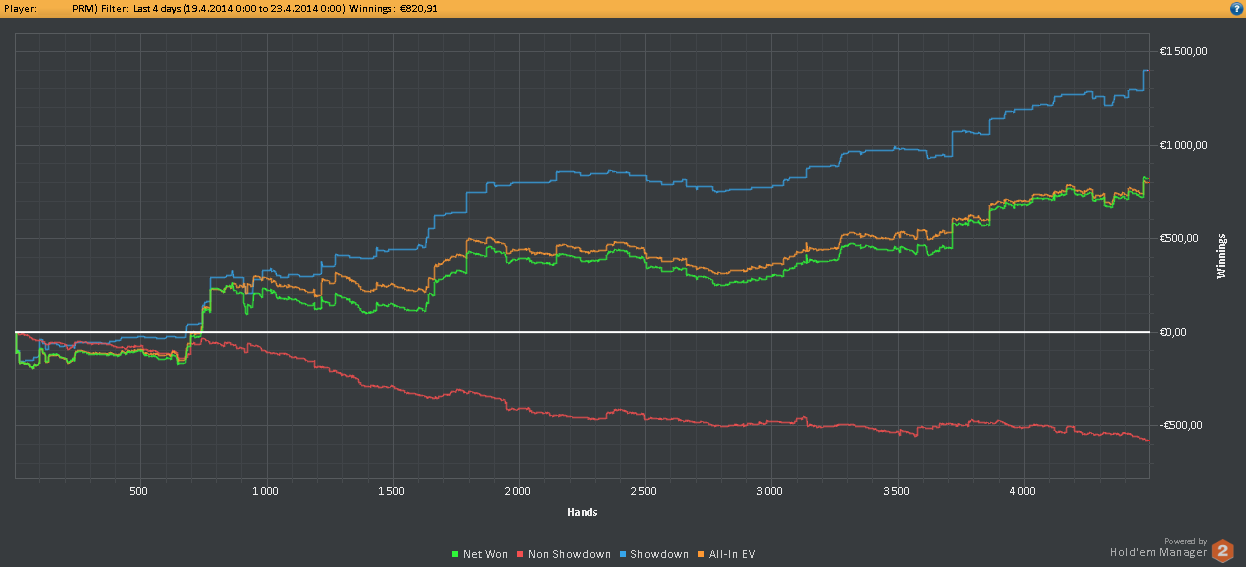
Task: Click the 4 000 hands x-axis tick label
Action: click(1022, 491)
